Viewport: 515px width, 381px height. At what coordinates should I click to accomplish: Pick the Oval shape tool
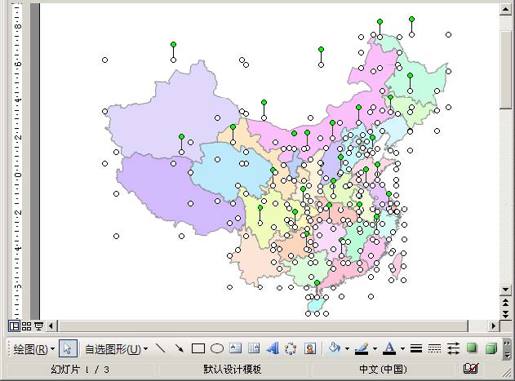pos(217,349)
